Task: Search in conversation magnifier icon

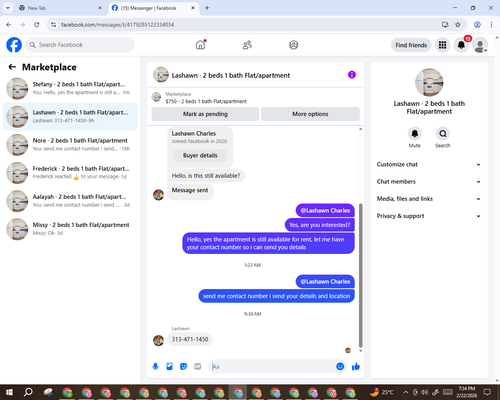Action: 443,134
